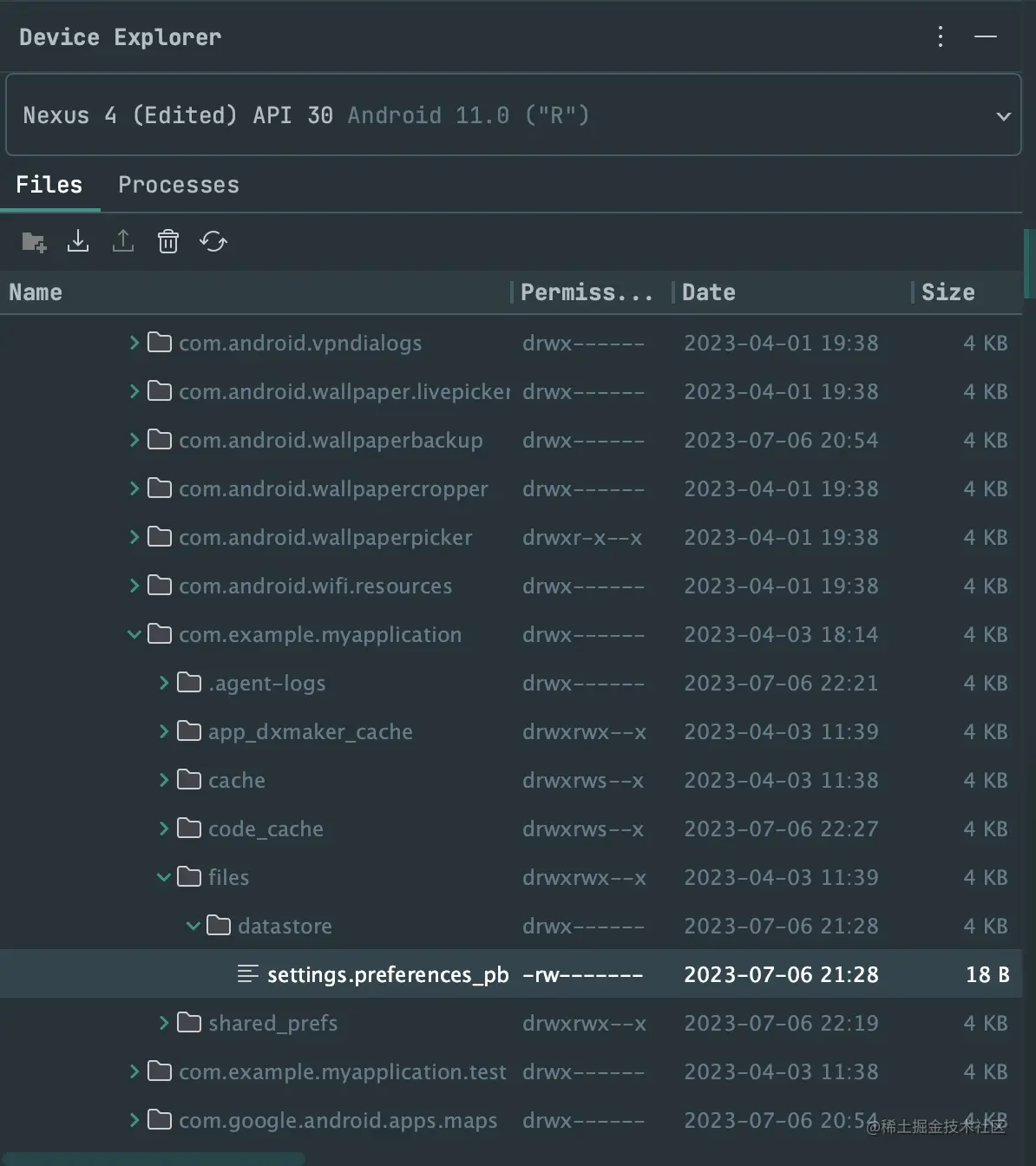Image resolution: width=1036 pixels, height=1166 pixels.
Task: Open the Nexus 4 device selector dropdown
Action: tap(514, 115)
